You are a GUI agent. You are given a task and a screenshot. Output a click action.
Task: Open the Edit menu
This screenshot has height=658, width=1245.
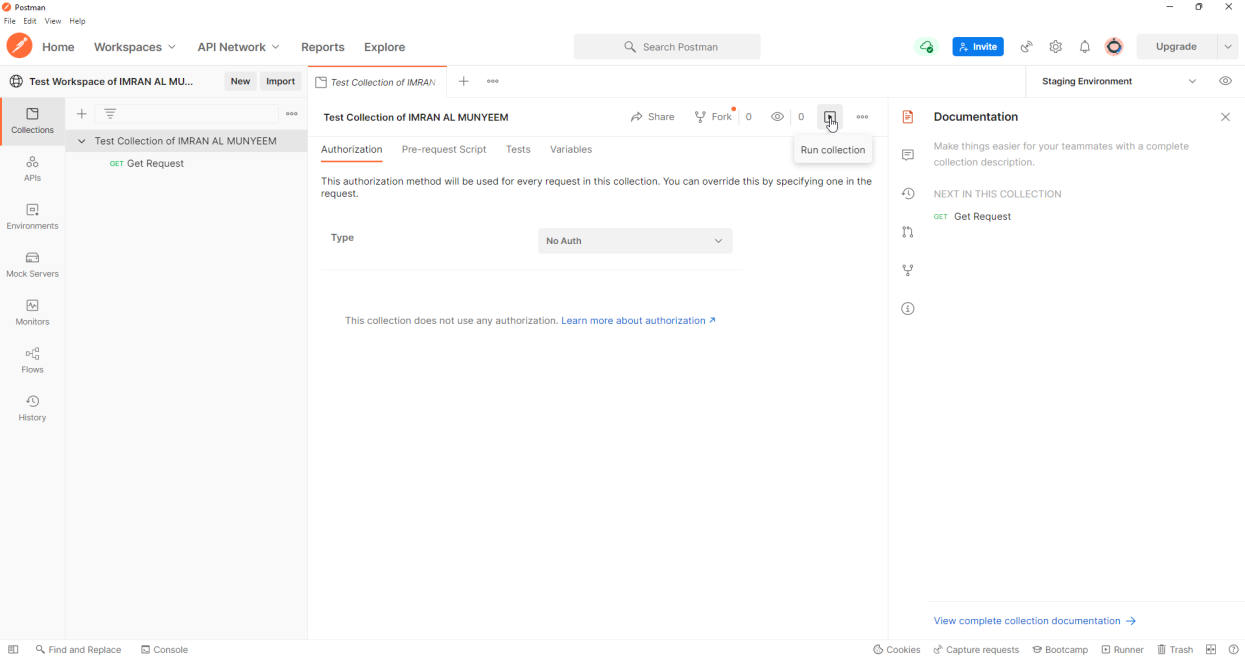coord(30,21)
